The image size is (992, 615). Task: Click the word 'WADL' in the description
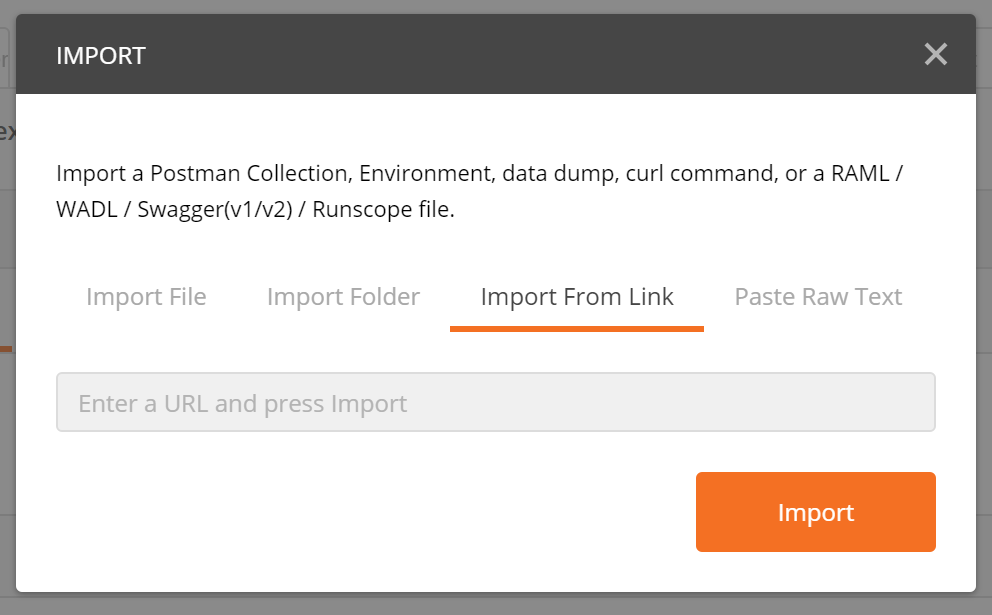[87, 212]
